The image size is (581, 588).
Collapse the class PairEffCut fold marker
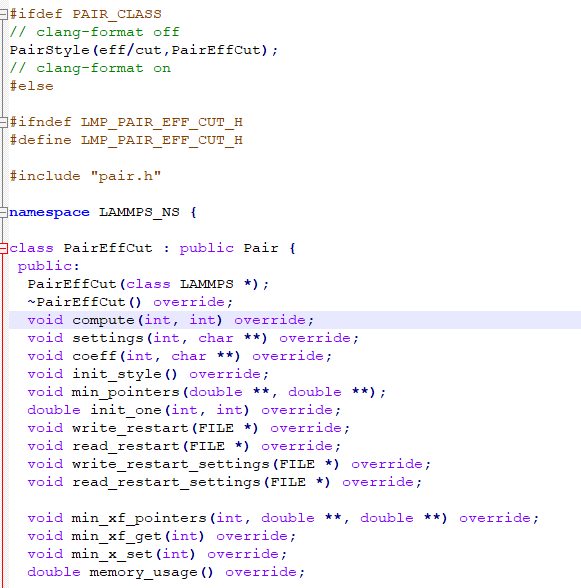coord(3,248)
